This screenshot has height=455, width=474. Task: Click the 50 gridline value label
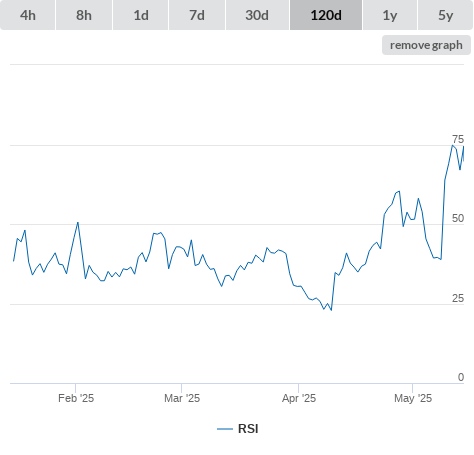point(458,218)
